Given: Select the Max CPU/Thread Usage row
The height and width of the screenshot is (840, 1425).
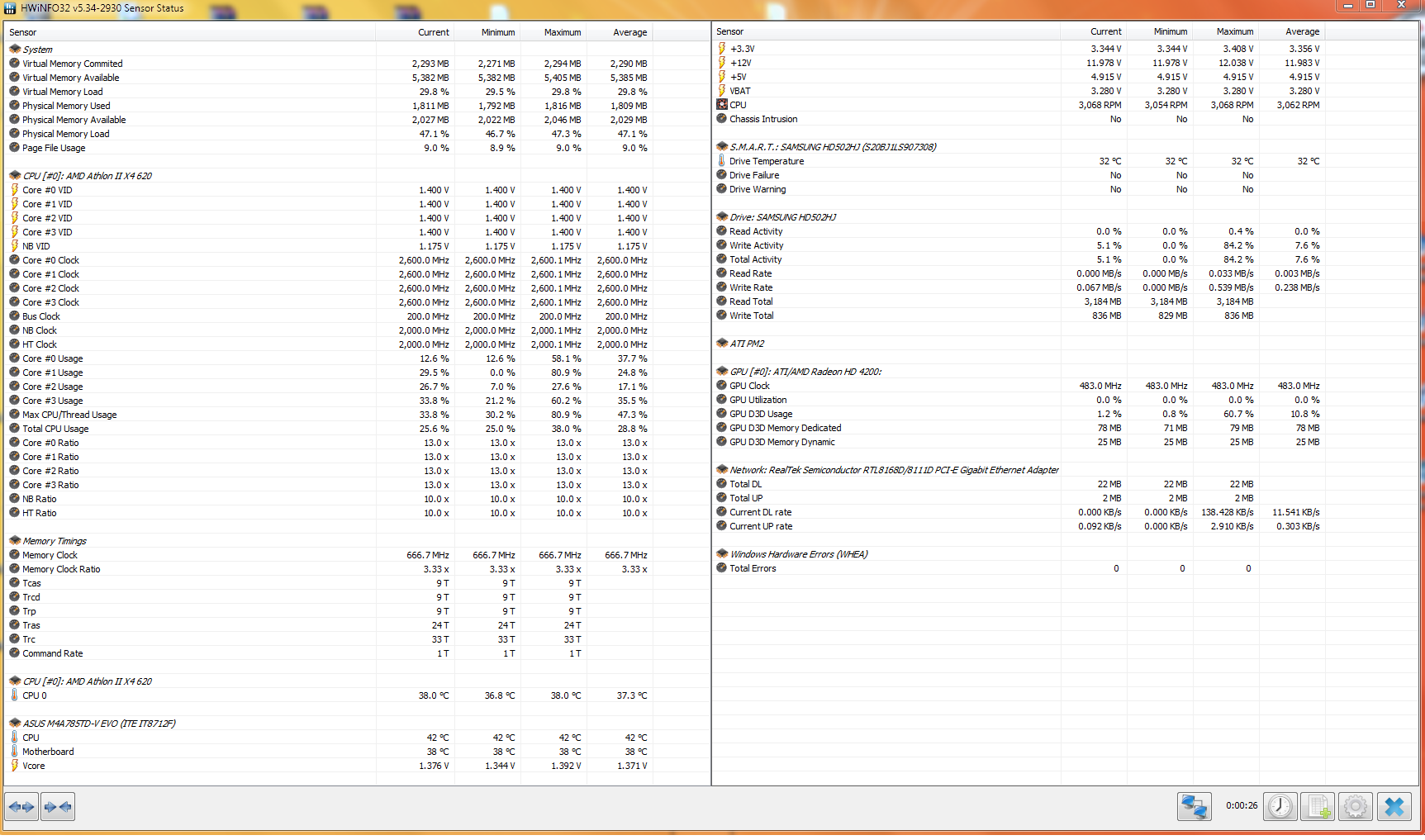Looking at the screenshot, I should 357,415.
